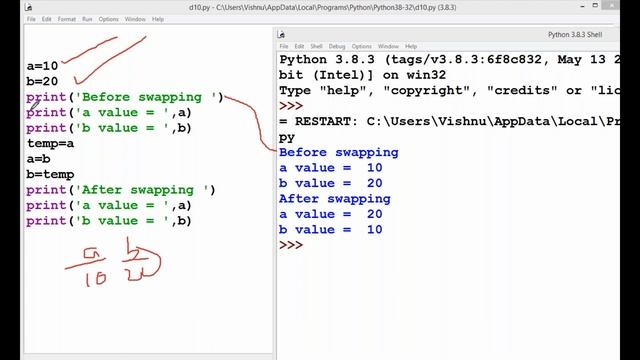Click 'b value = 20' output line
Viewport: 640px width, 360px height.
coord(331,183)
